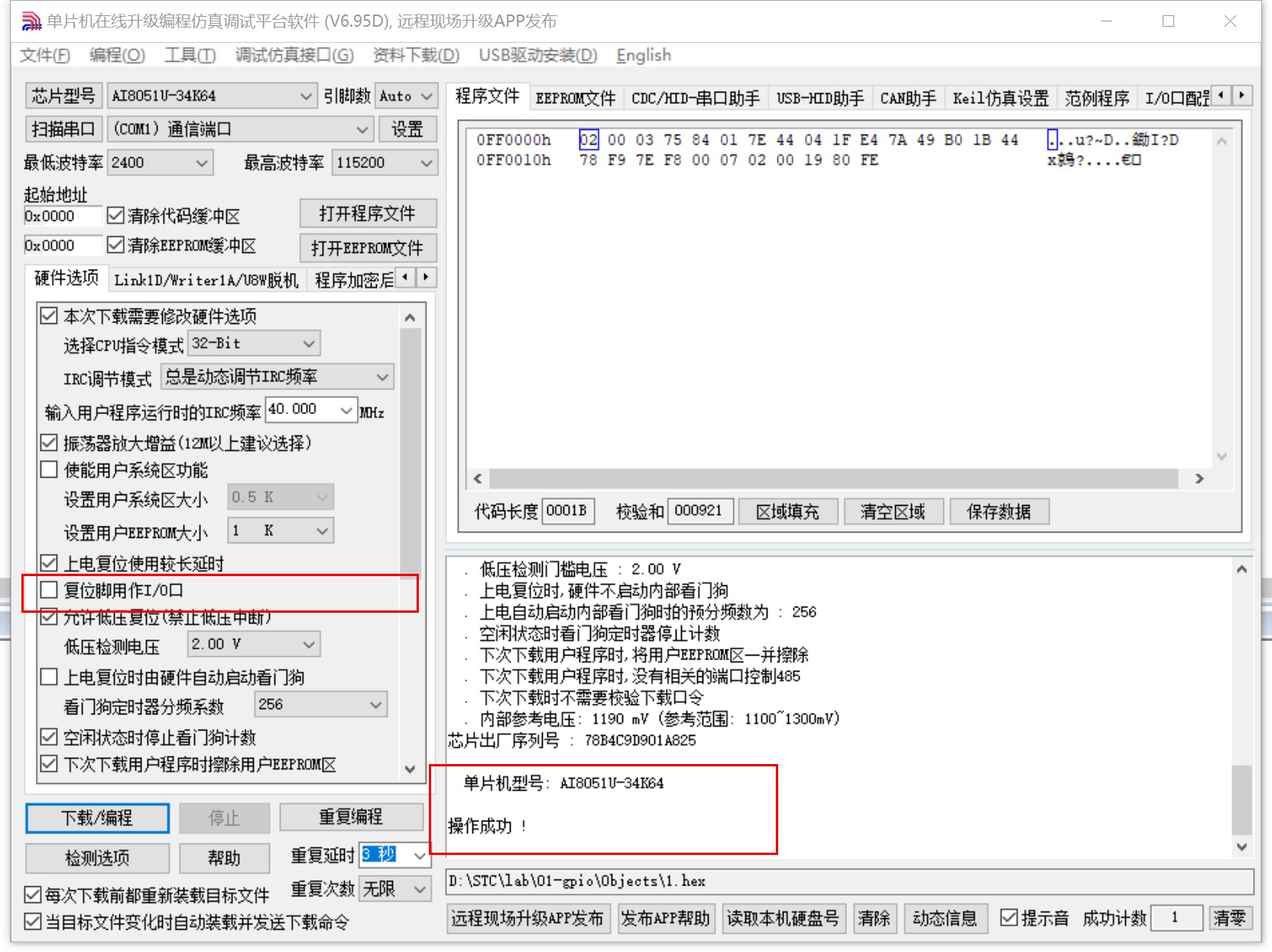The width and height of the screenshot is (1272, 952).
Task: Click hardware options scroll down arrow
Action: [x=410, y=769]
